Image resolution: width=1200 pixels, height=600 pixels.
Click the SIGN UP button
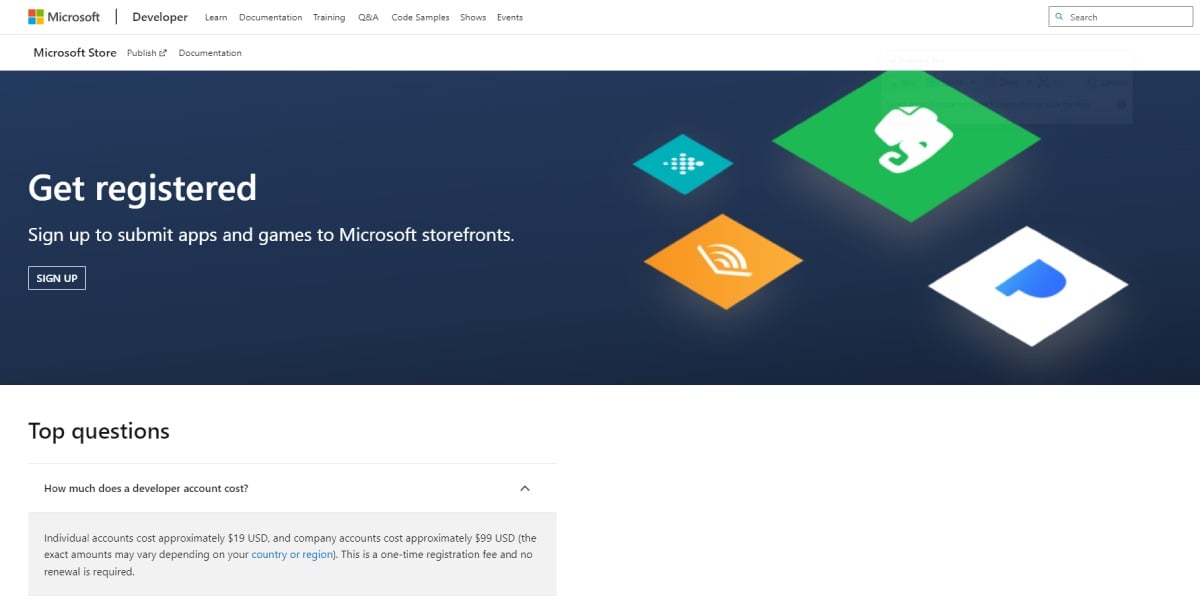[x=57, y=278]
